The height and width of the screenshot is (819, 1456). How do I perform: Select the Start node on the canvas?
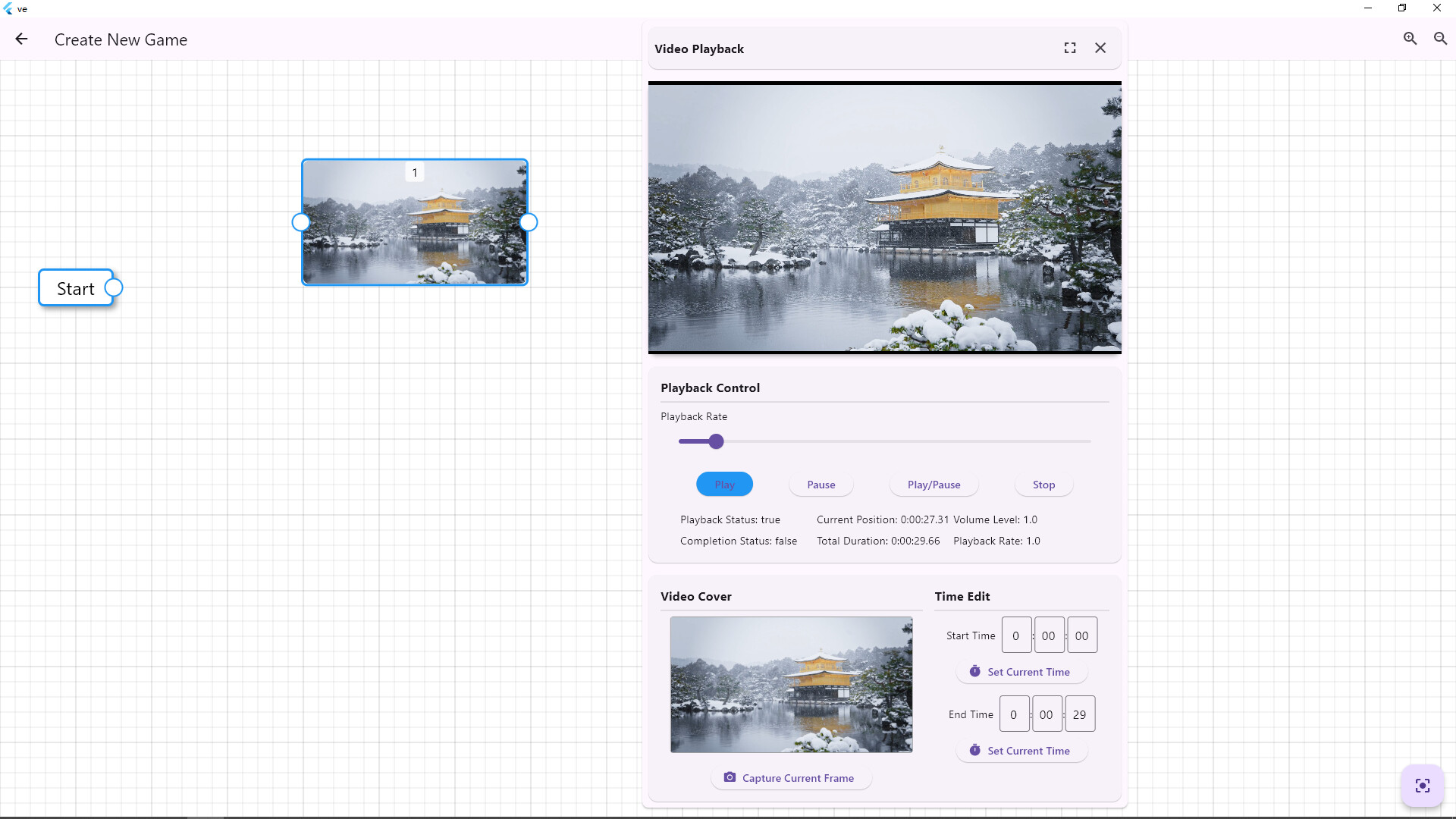[75, 288]
